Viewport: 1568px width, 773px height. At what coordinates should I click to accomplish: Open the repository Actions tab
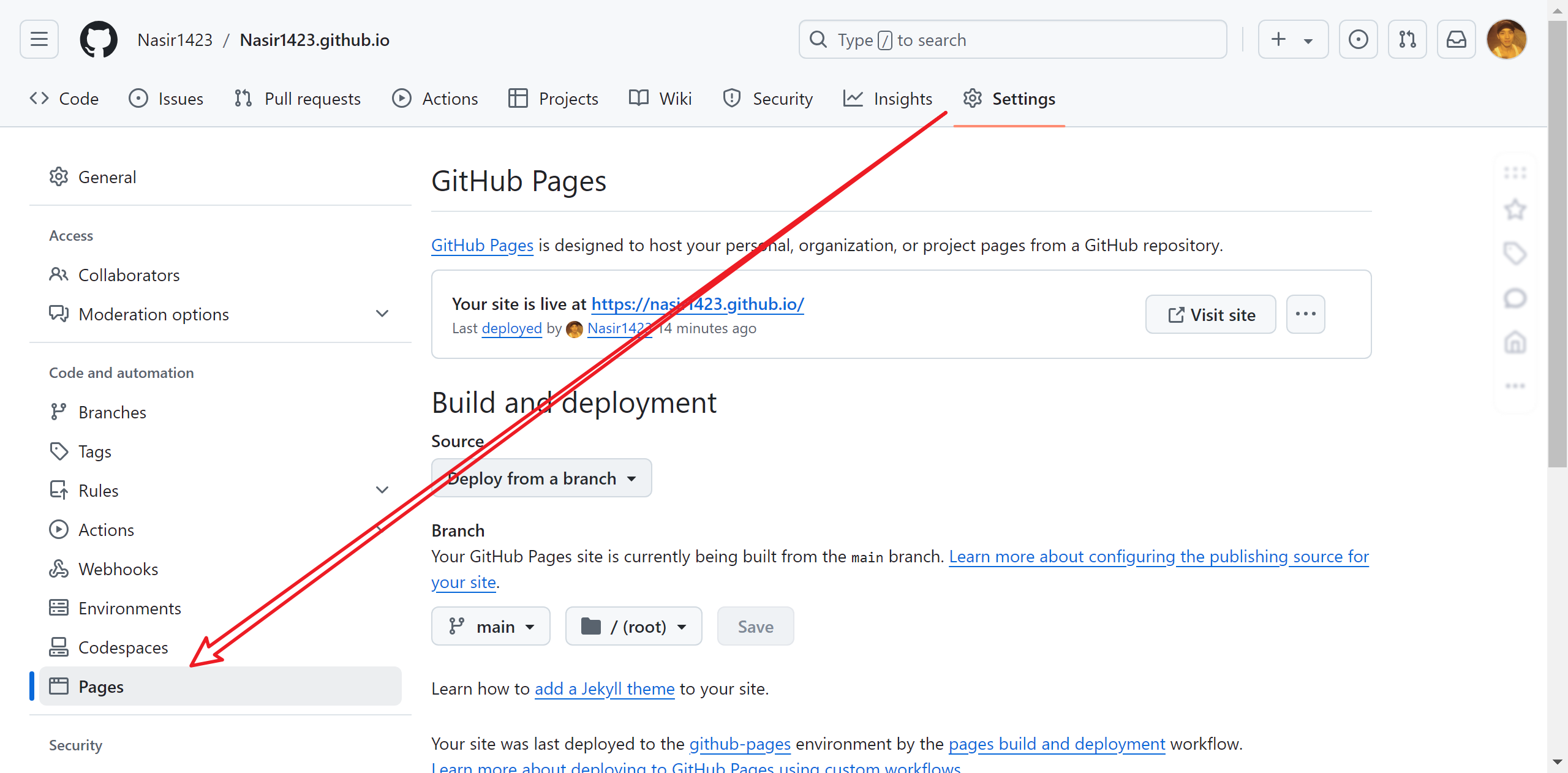435,99
